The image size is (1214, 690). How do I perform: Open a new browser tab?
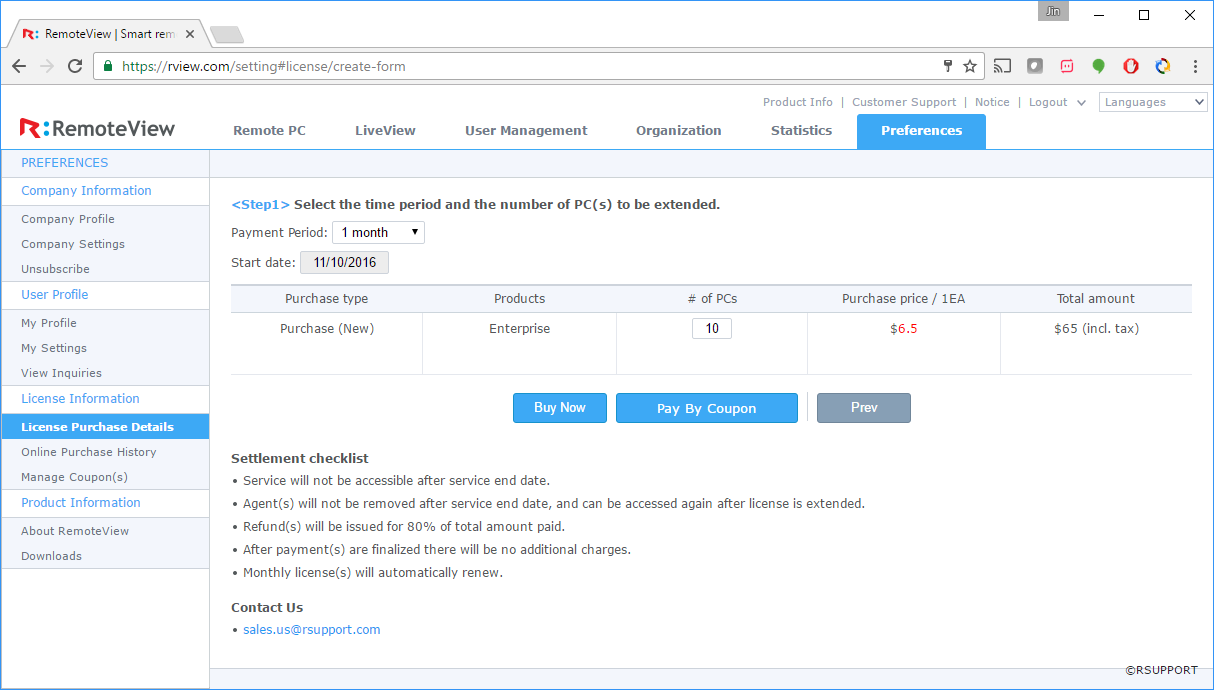pyautogui.click(x=227, y=35)
